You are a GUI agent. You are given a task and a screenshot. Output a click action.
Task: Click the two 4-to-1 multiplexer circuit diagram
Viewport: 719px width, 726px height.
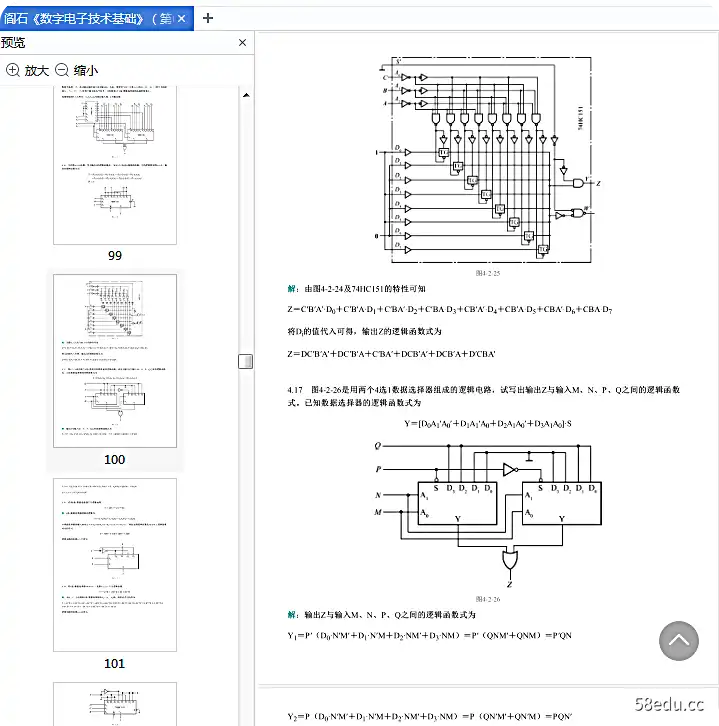(488, 514)
